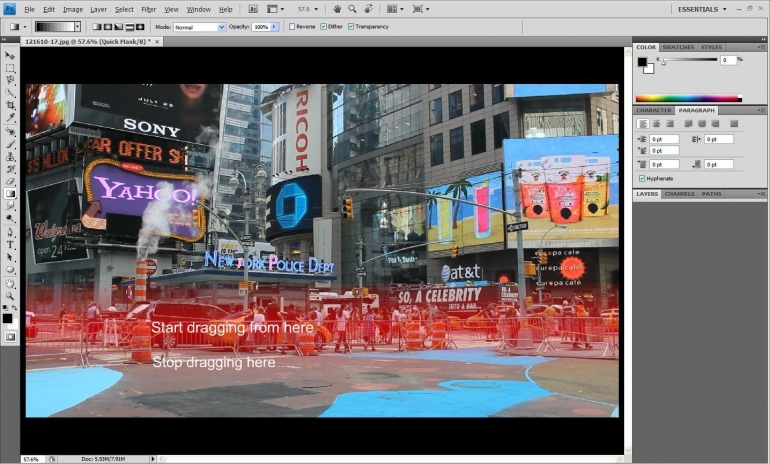Open the Opacity slider flyout arrow
This screenshot has width=770, height=464.
pos(275,27)
